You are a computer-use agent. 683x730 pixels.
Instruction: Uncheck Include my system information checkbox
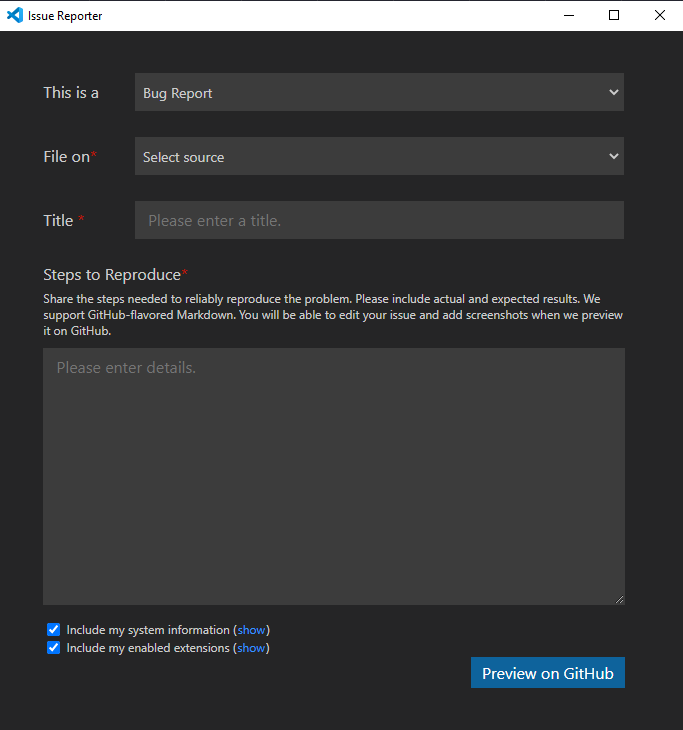[54, 630]
